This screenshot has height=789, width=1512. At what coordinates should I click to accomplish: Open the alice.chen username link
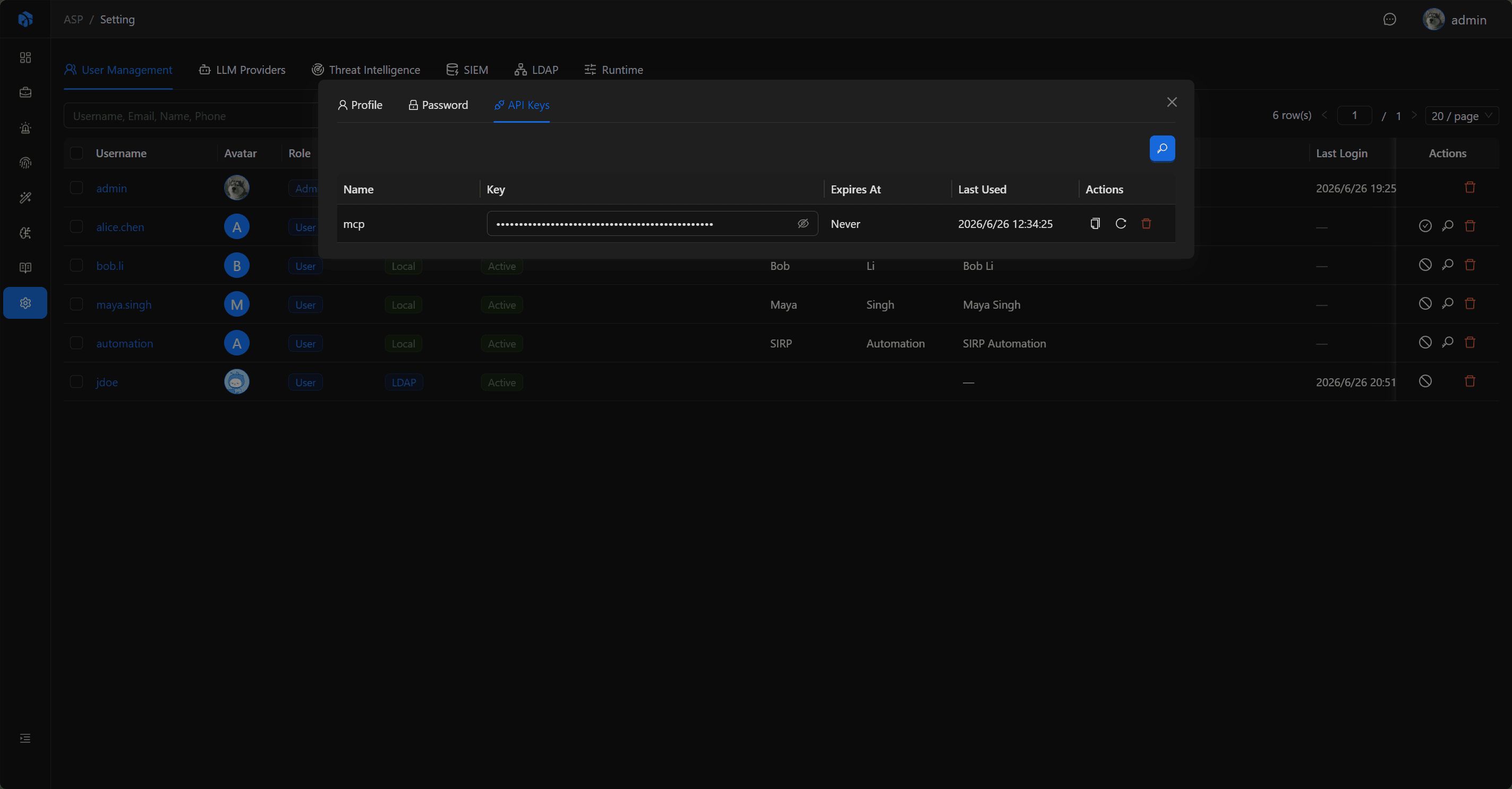click(119, 226)
